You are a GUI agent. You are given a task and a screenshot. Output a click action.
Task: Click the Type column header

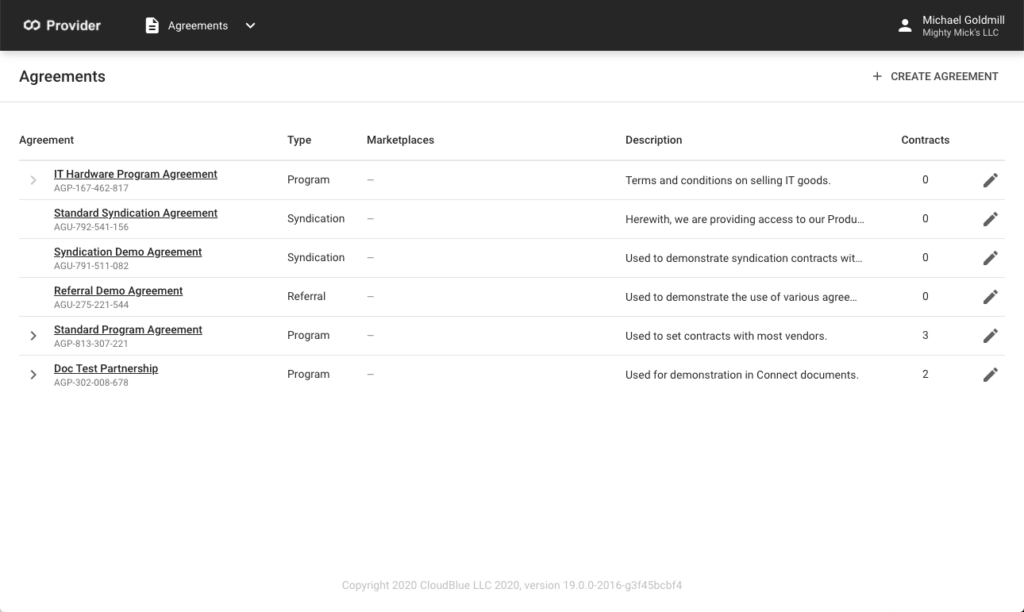pyautogui.click(x=299, y=140)
